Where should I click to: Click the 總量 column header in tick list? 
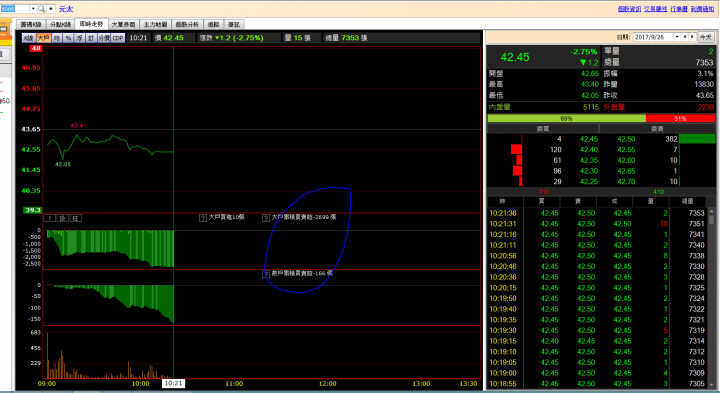[687, 201]
